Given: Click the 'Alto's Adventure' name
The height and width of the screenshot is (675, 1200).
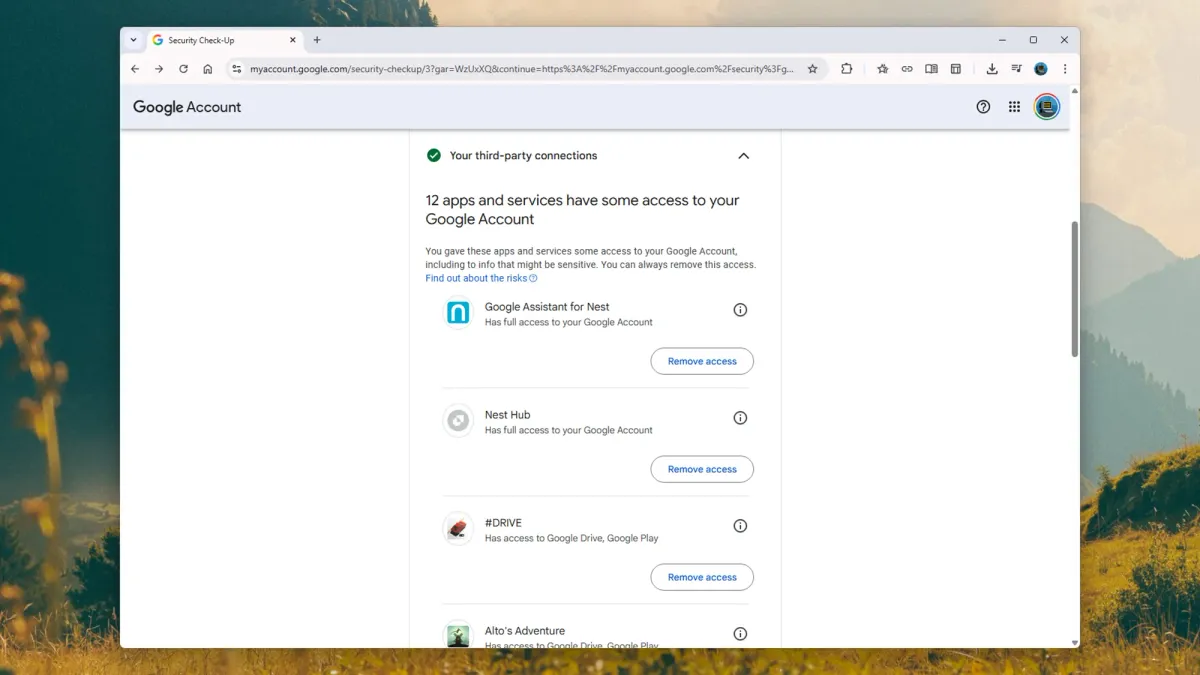Looking at the screenshot, I should (x=525, y=631).
